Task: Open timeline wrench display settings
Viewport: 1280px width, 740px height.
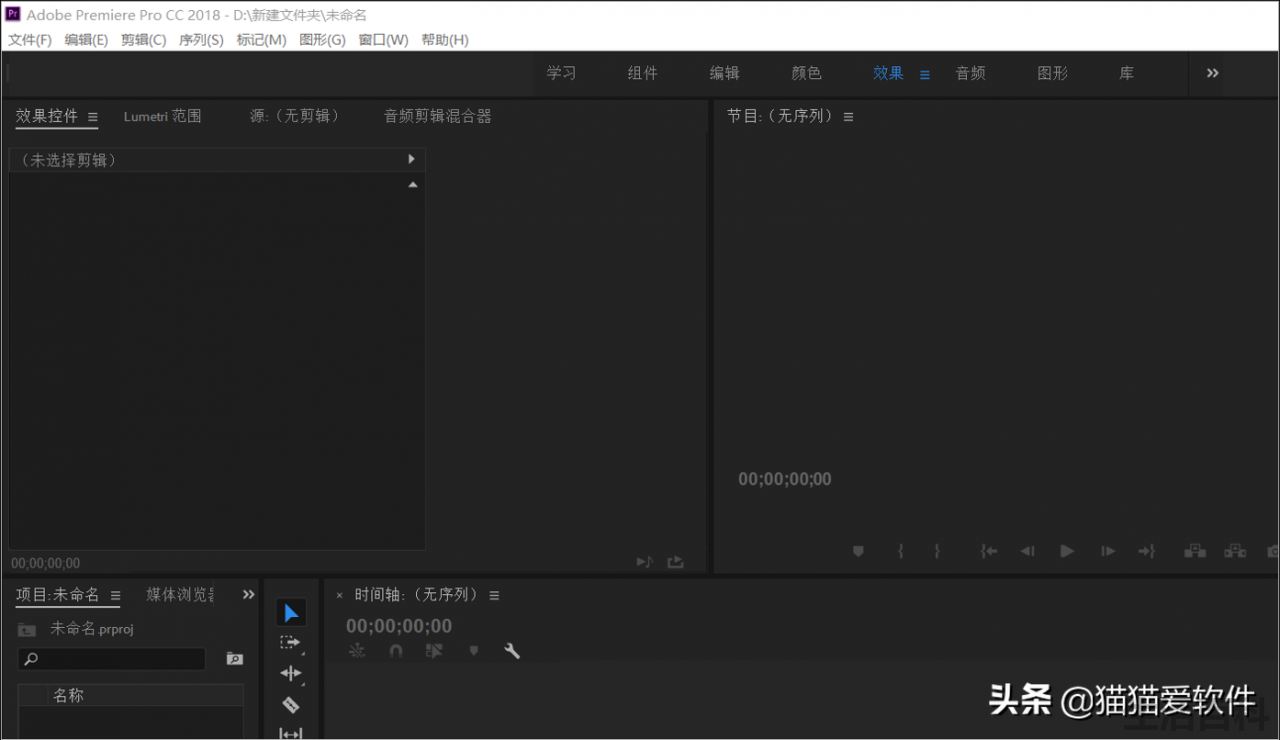Action: (512, 651)
